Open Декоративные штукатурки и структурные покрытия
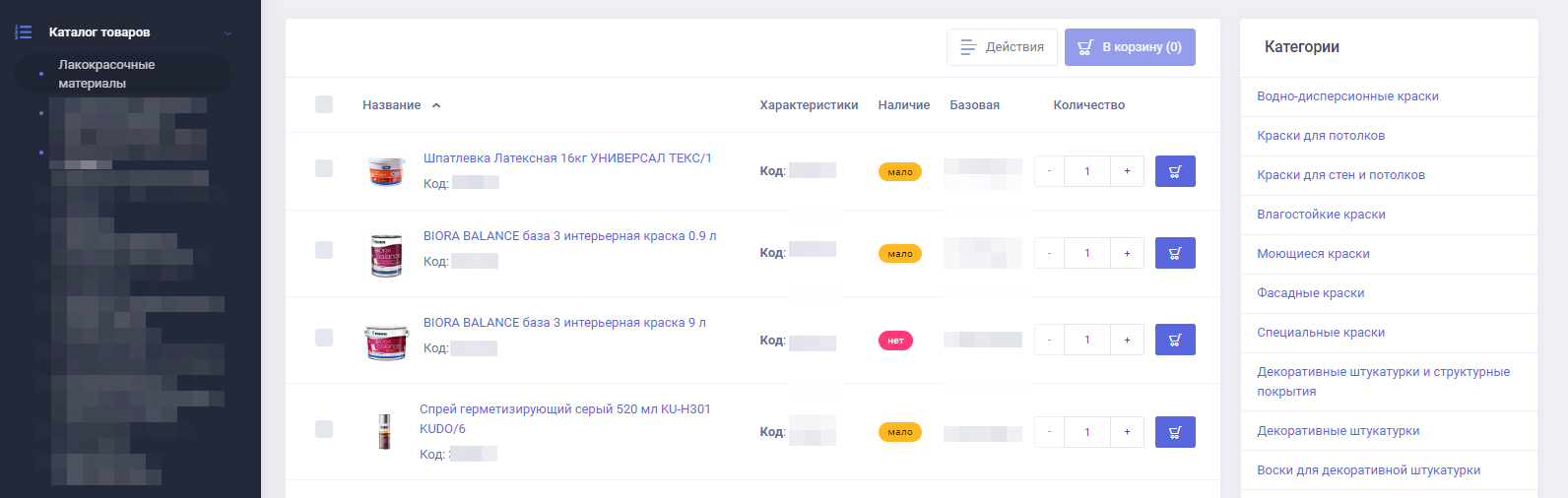Viewport: 1568px width, 498px height. [x=1383, y=382]
